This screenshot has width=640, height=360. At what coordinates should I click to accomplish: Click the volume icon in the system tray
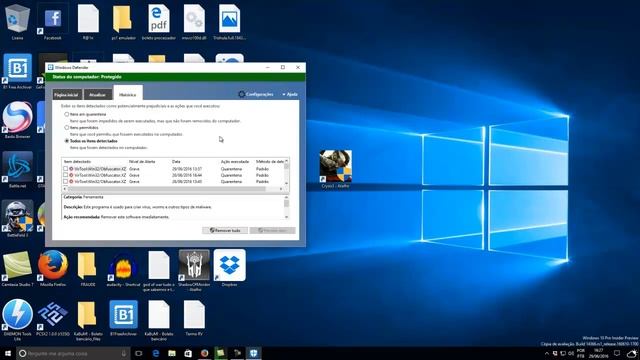coord(571,353)
